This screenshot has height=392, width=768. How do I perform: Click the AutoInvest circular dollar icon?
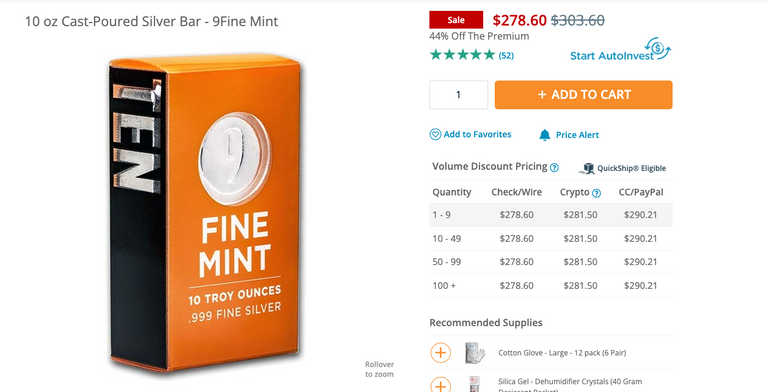click(x=657, y=49)
